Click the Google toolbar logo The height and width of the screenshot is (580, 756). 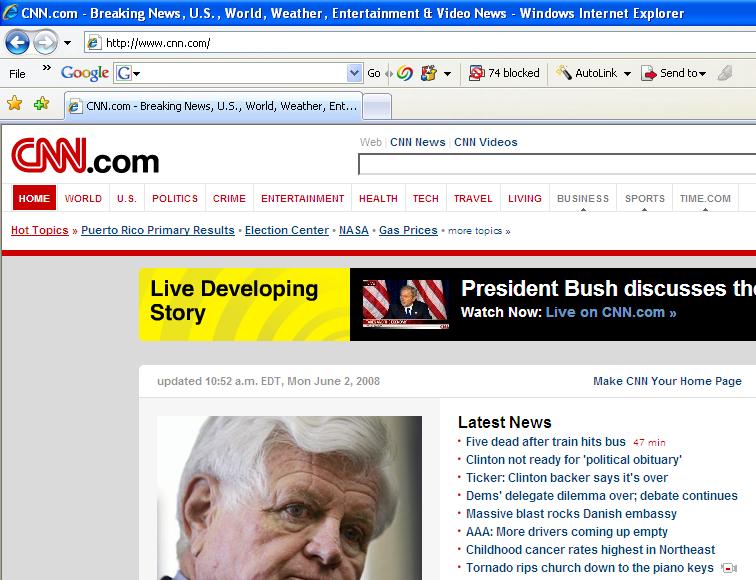[85, 73]
